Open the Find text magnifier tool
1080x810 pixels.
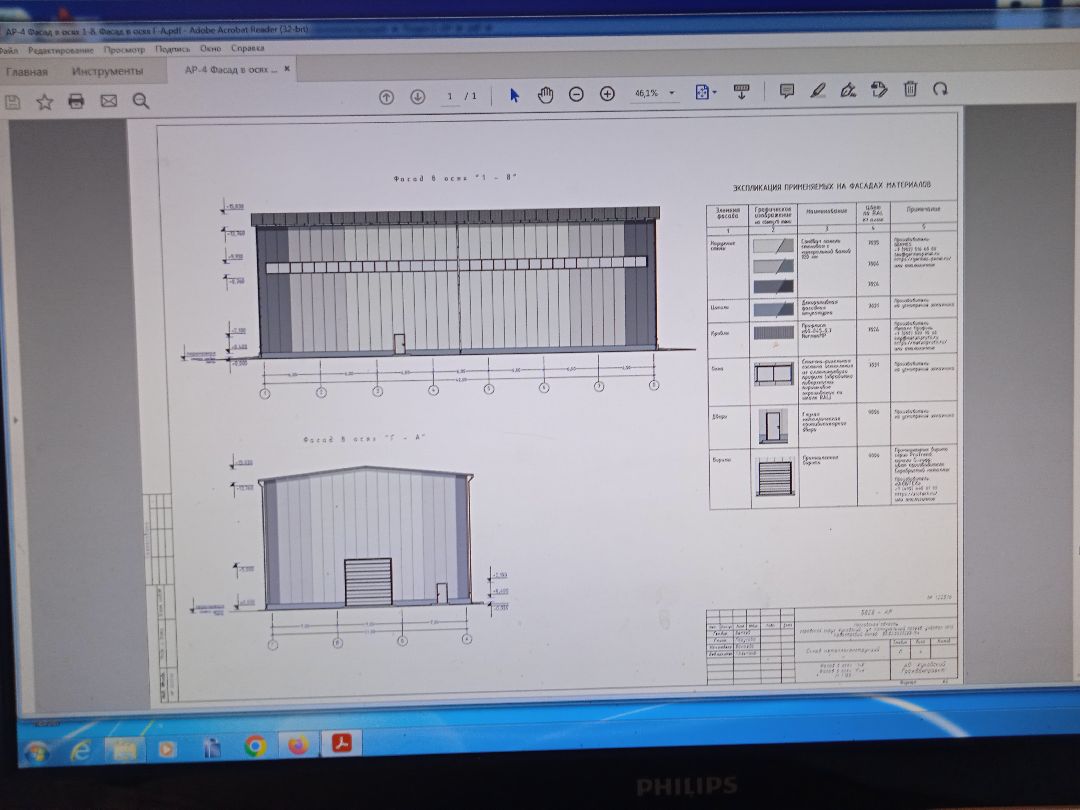(140, 101)
